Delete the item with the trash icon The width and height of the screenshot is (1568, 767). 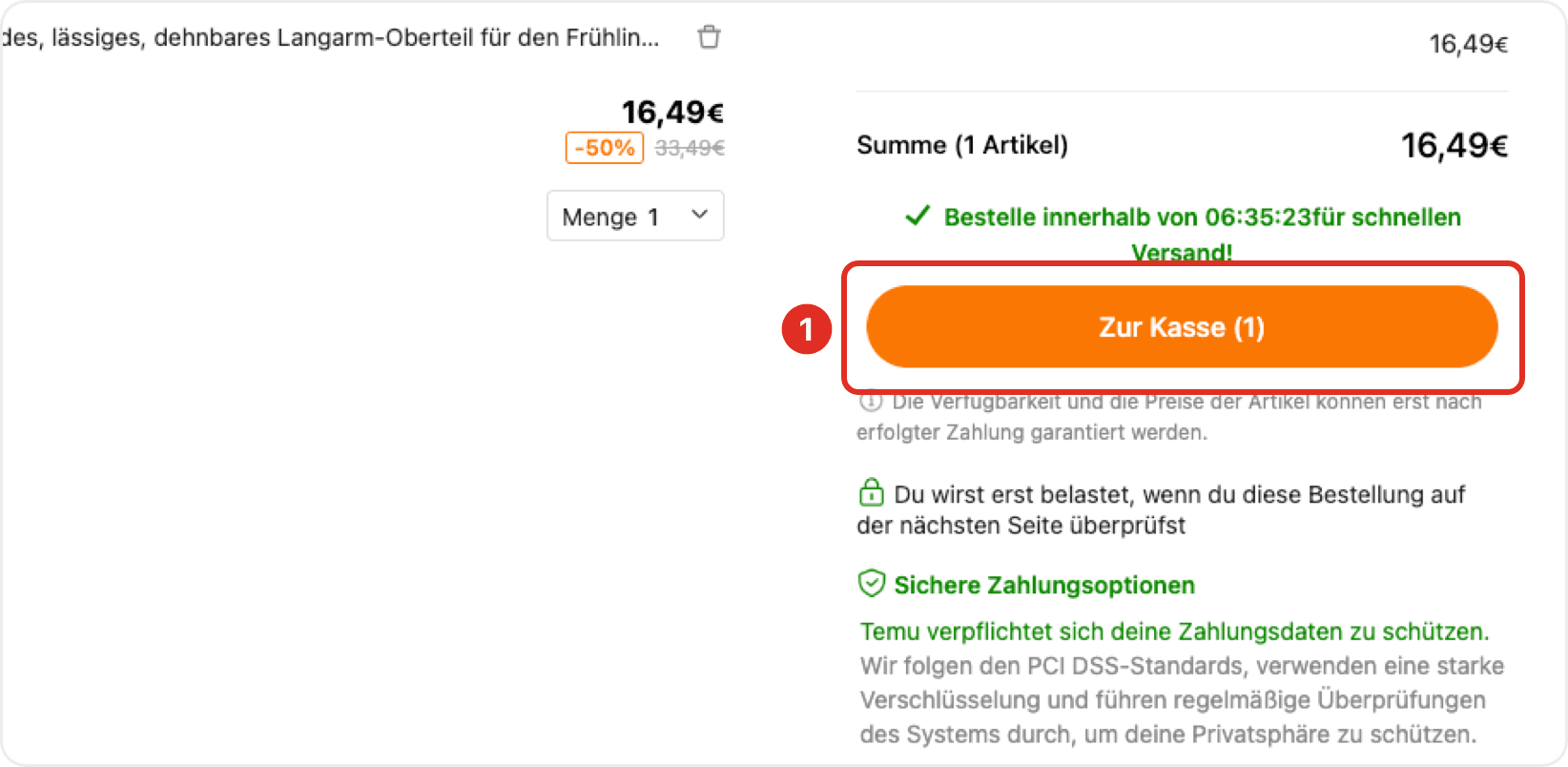[709, 37]
